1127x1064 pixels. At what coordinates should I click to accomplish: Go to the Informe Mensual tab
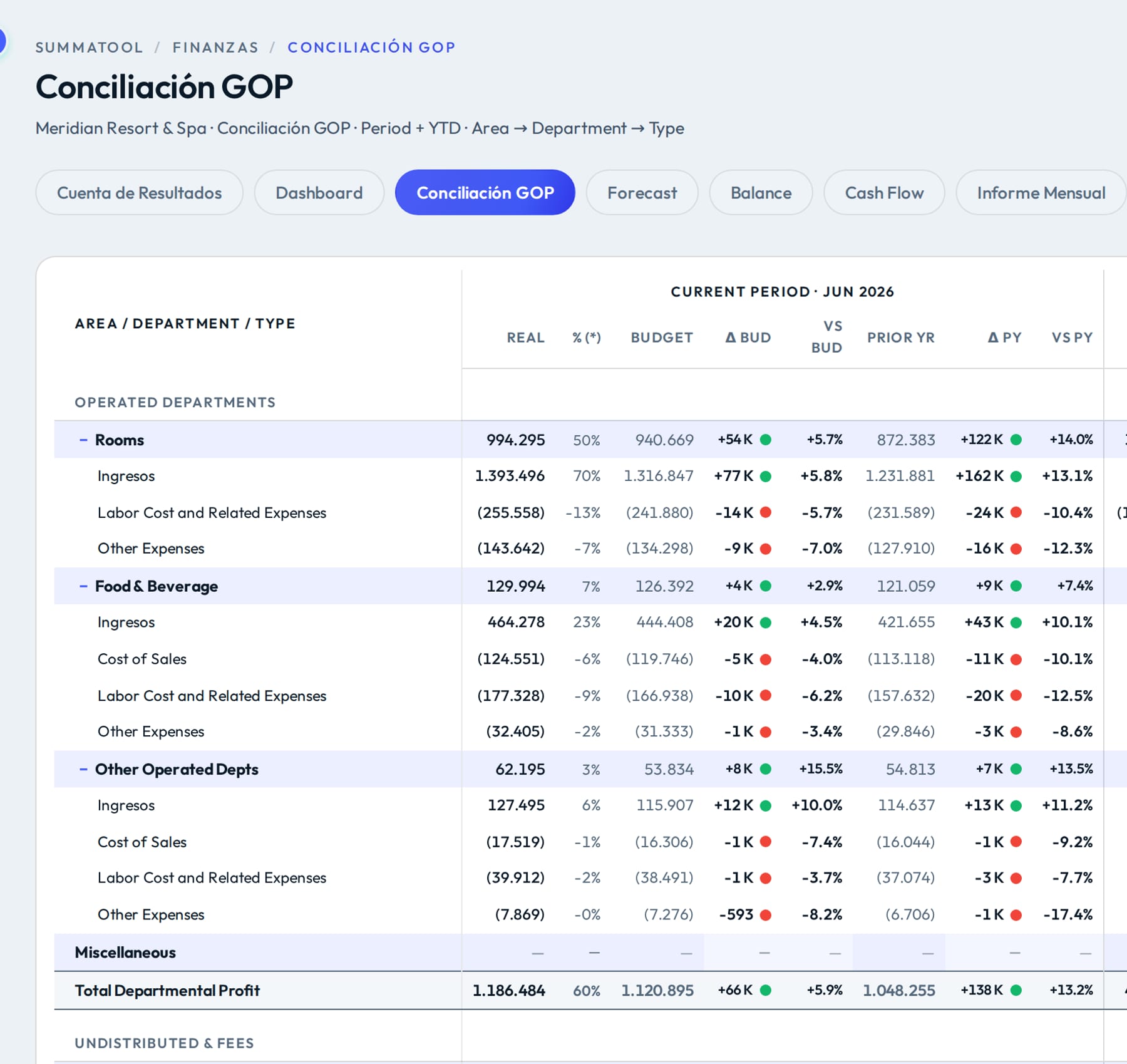pos(1041,193)
